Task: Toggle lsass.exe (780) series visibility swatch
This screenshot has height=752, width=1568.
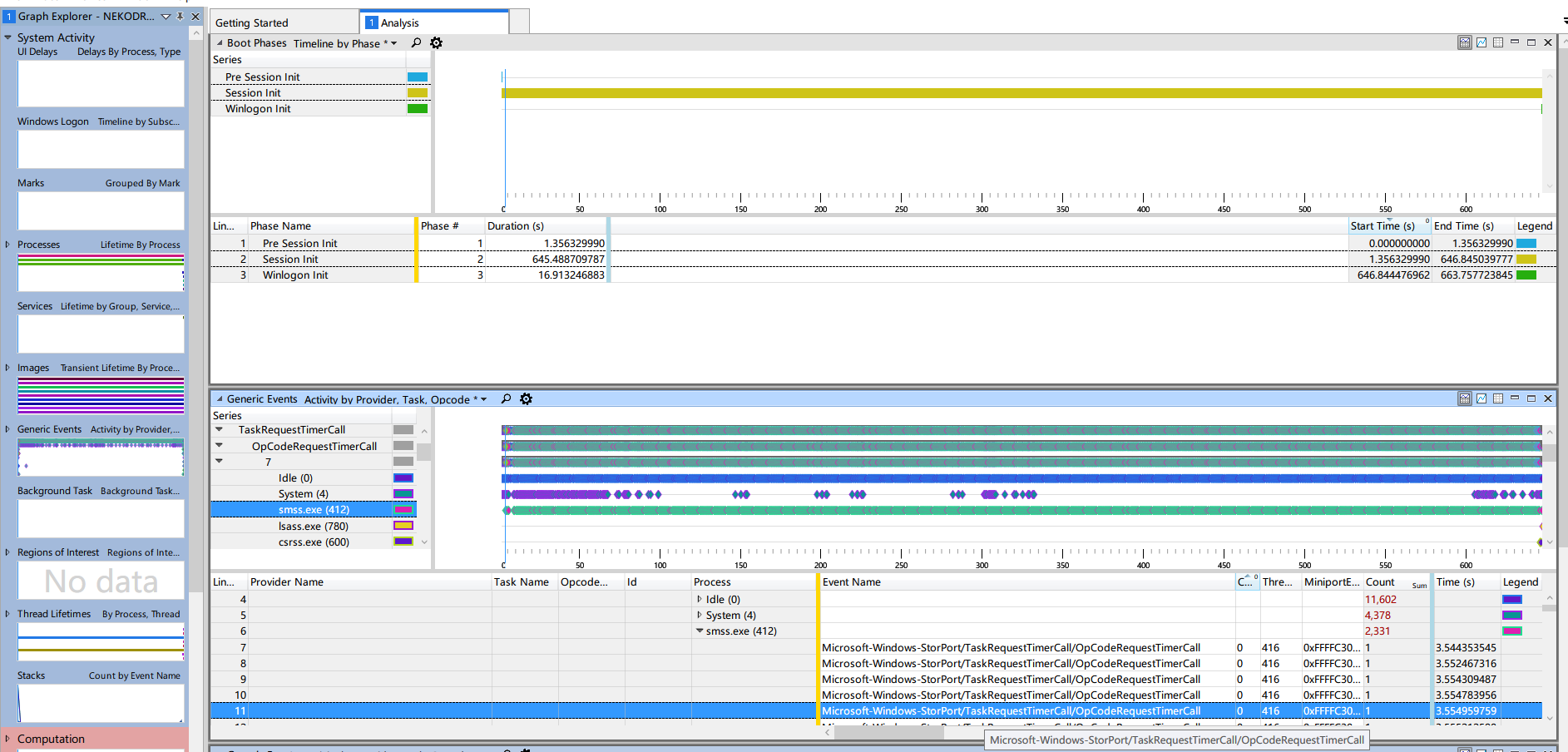Action: tap(403, 526)
